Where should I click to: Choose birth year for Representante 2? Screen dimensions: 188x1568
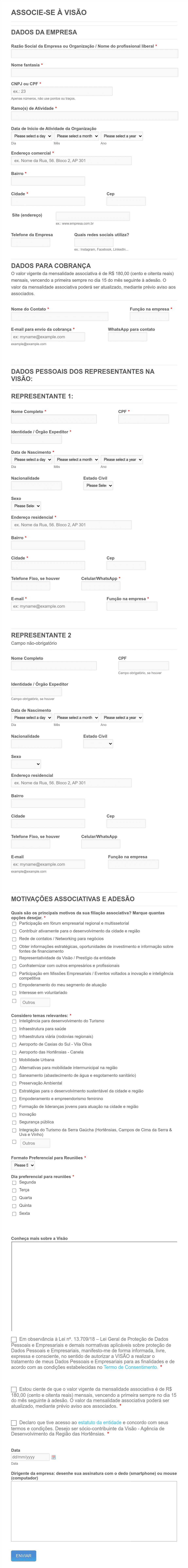[x=122, y=718]
